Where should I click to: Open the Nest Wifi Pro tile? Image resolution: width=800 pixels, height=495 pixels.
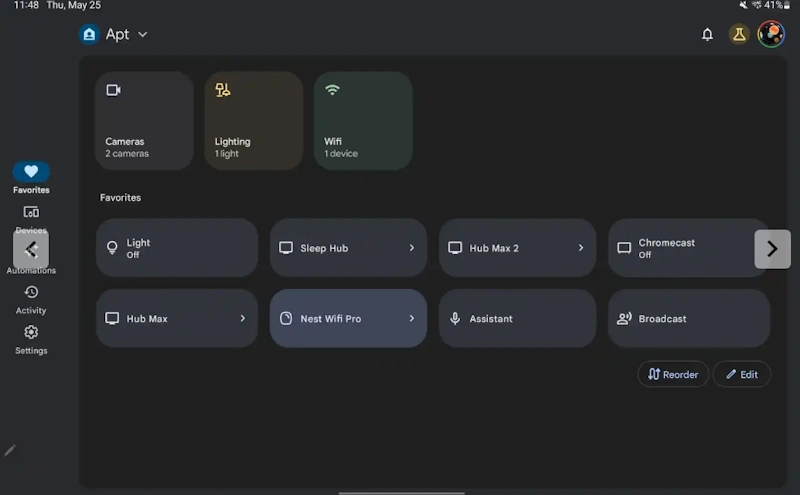[x=348, y=318]
